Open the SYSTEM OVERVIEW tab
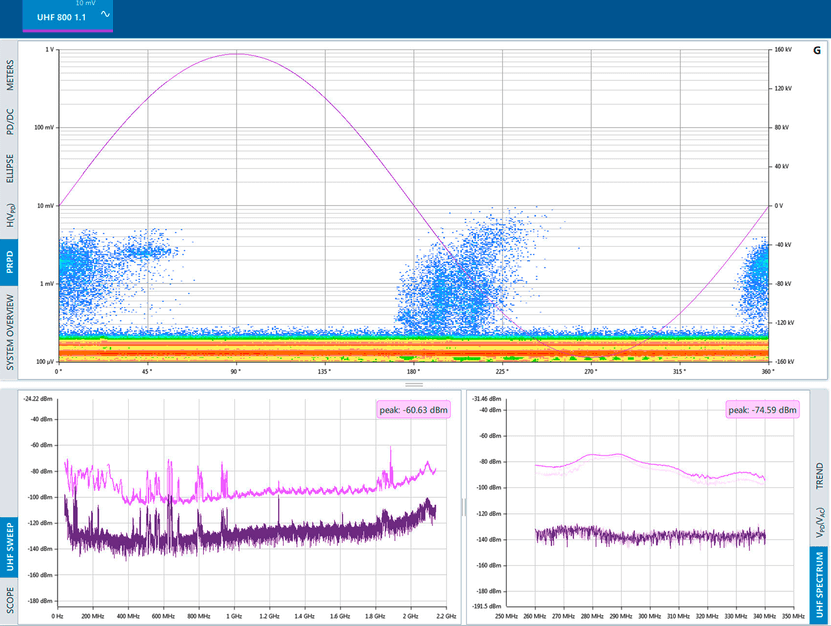This screenshot has height=626, width=831. (10, 333)
